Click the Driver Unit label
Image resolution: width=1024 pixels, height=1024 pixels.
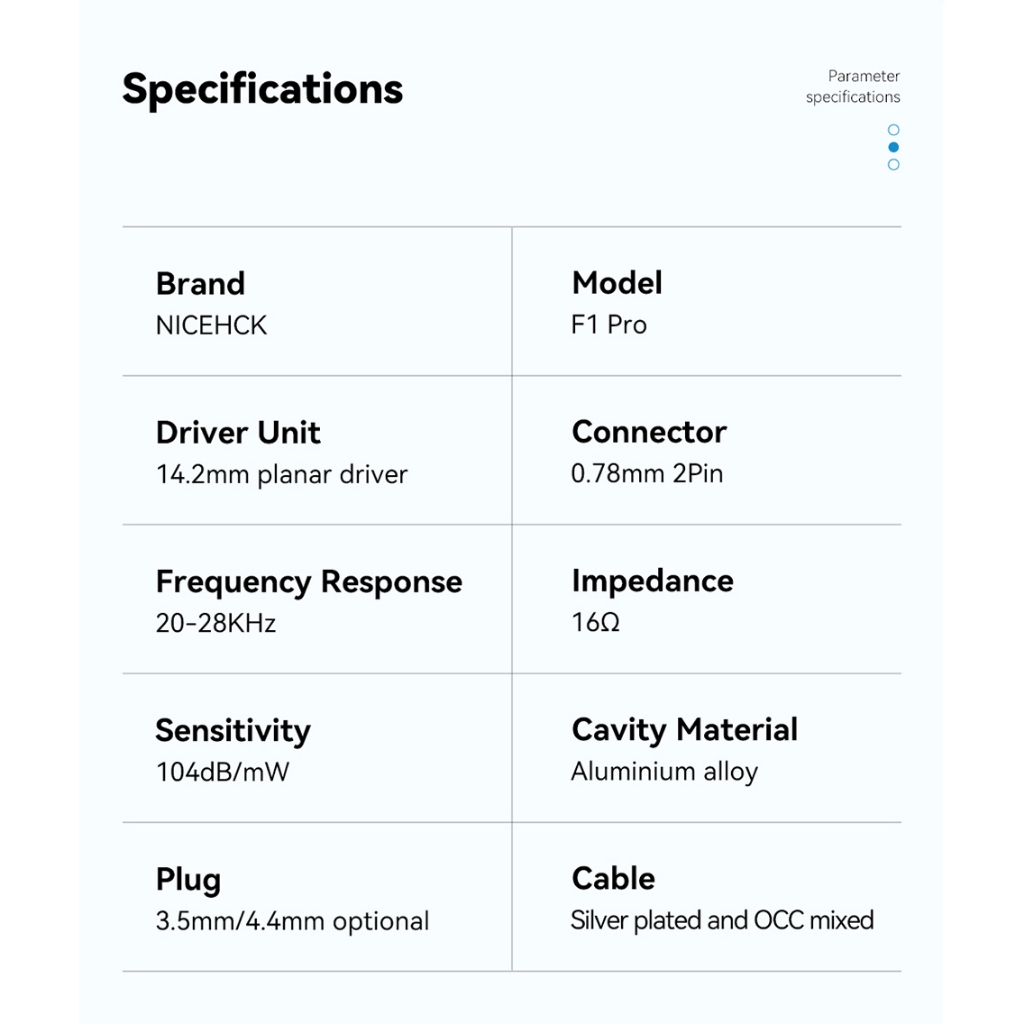[238, 433]
